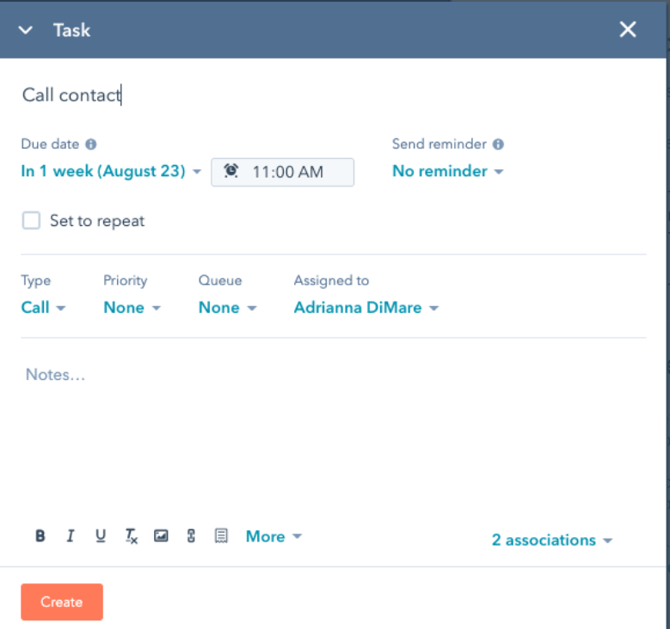Click the alarm clock icon in time field
The height and width of the screenshot is (629, 670).
pyautogui.click(x=231, y=171)
